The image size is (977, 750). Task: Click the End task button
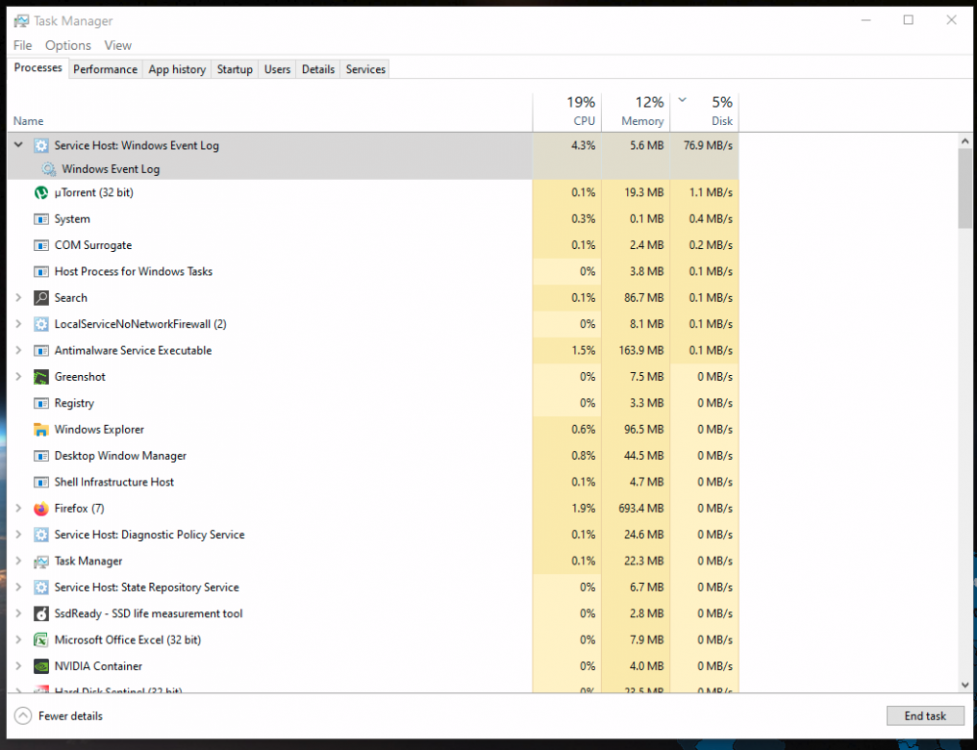[x=925, y=716]
